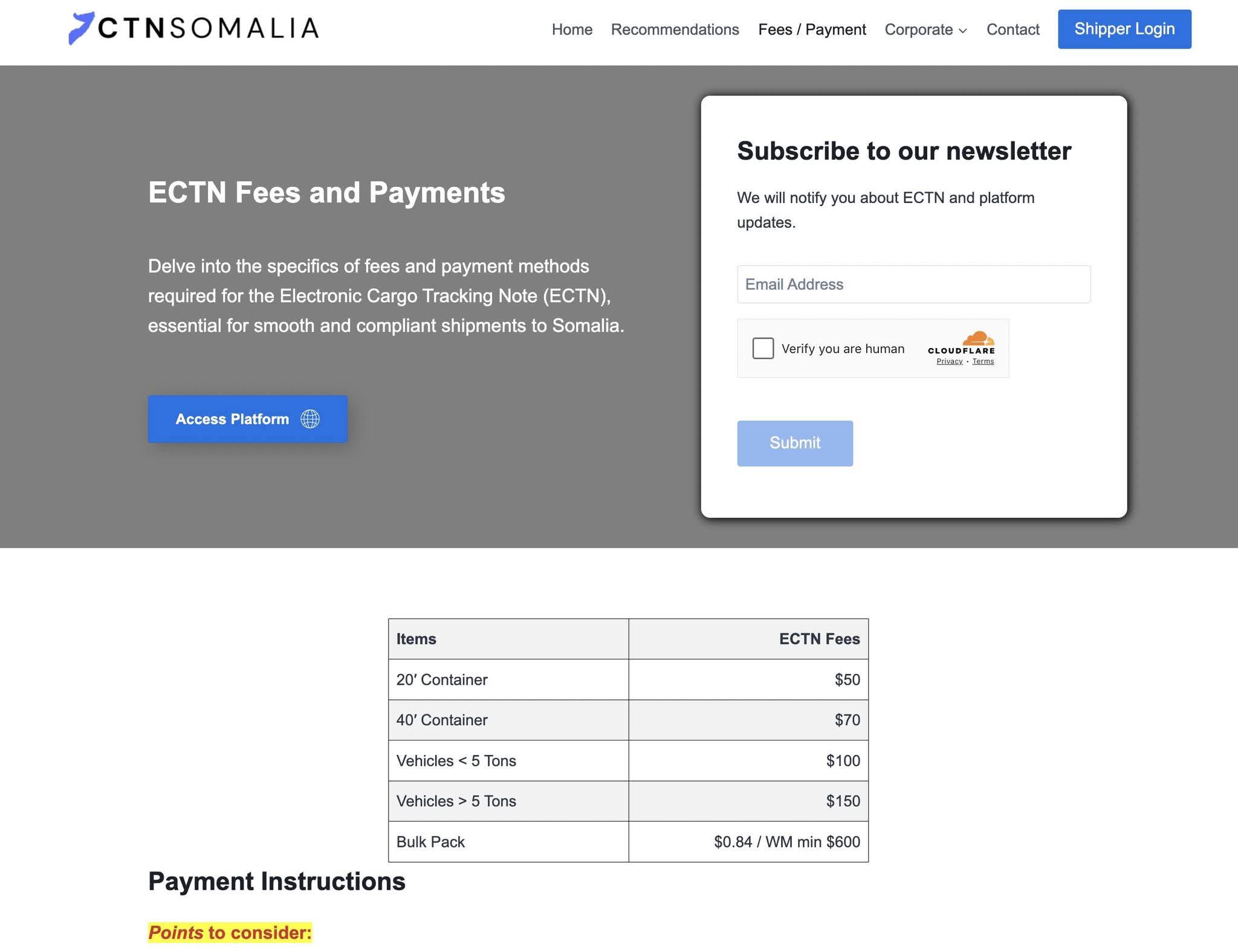Focus the Email Address field
Viewport: 1238px width, 952px height.
coord(913,284)
